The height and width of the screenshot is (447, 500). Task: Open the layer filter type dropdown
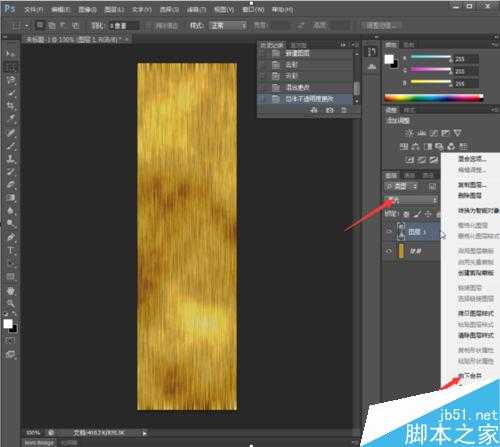[x=401, y=186]
